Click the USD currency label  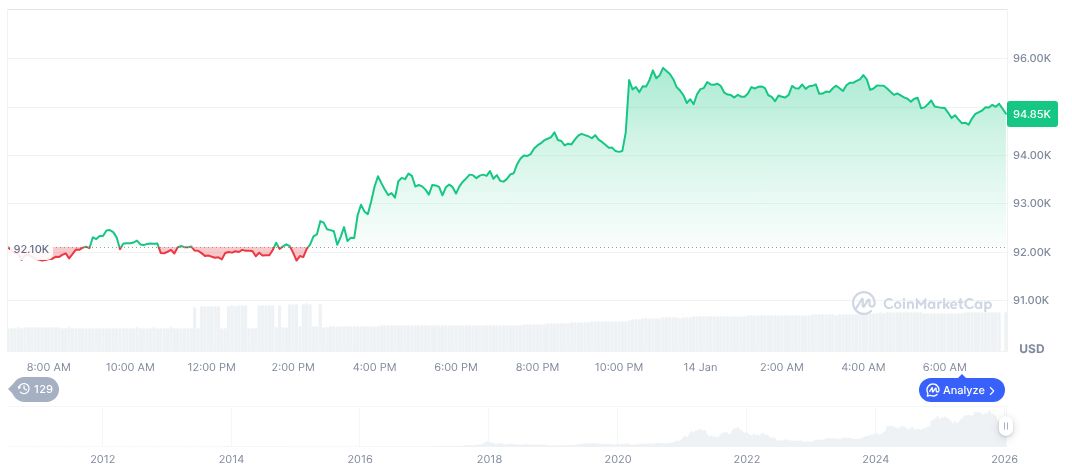coord(1031,348)
